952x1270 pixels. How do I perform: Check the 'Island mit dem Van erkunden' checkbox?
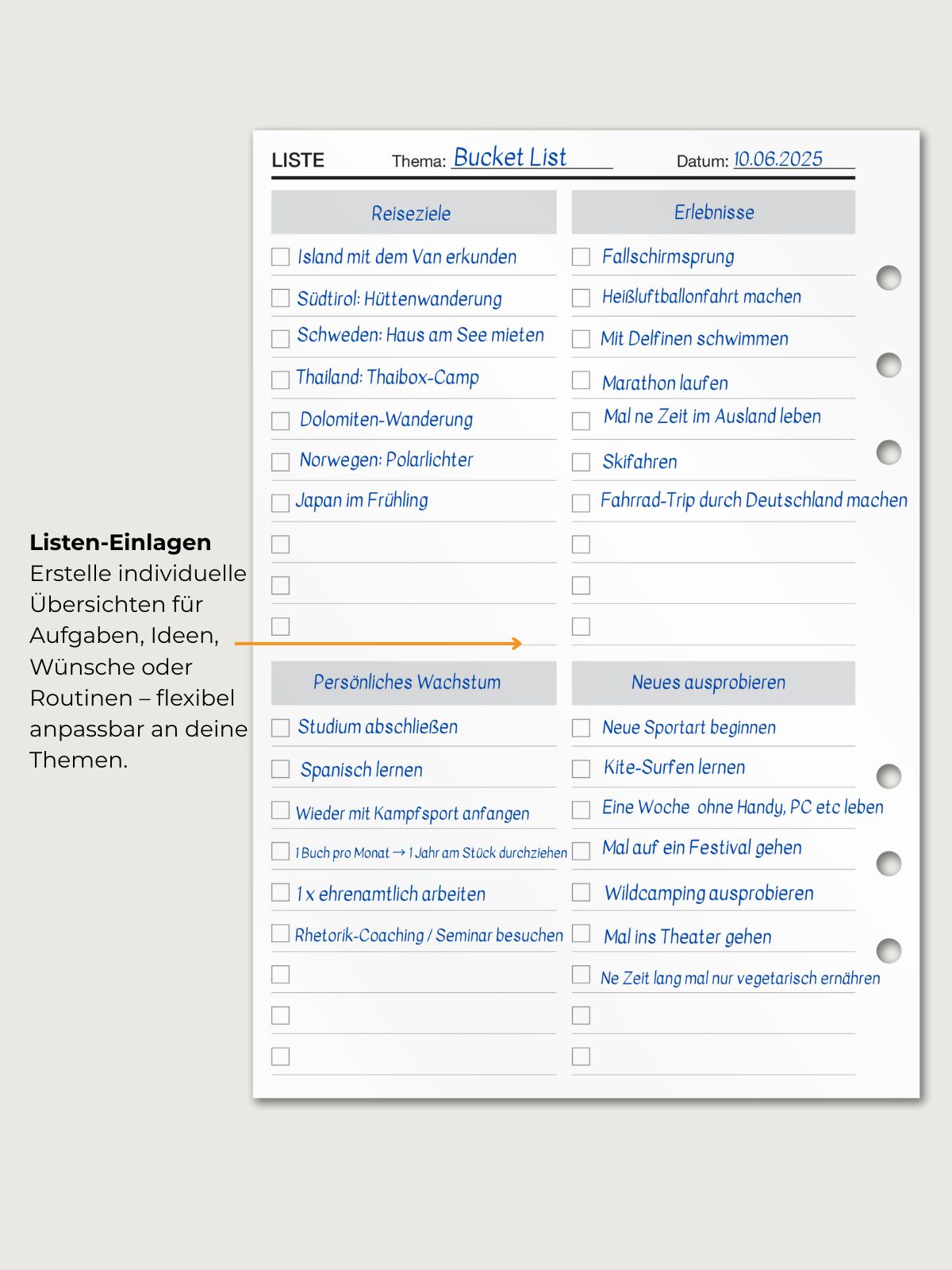pyautogui.click(x=280, y=257)
